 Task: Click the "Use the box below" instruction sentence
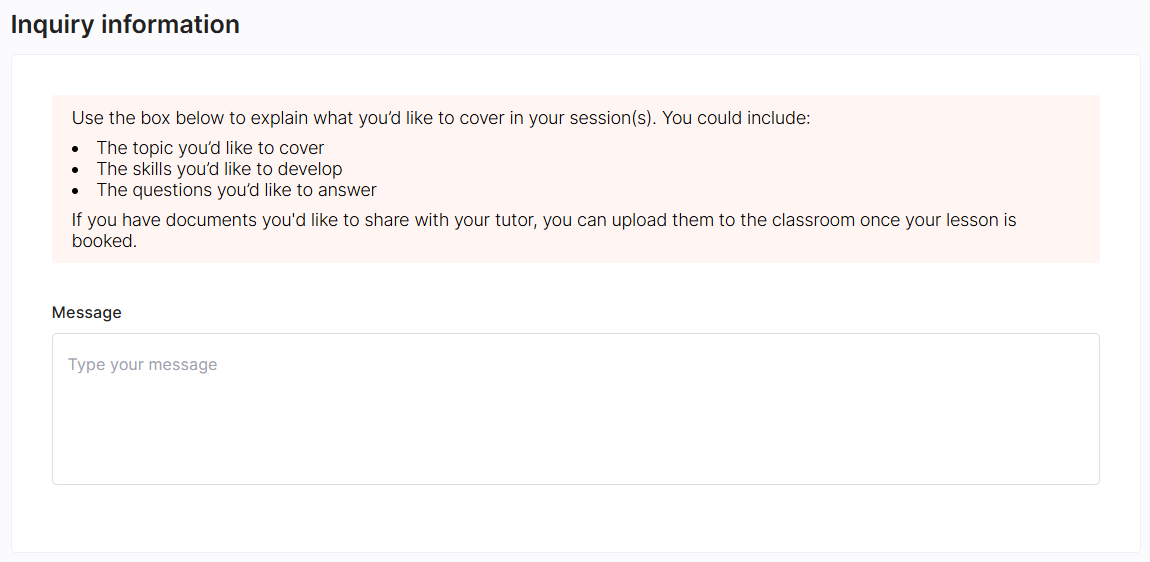(360, 118)
